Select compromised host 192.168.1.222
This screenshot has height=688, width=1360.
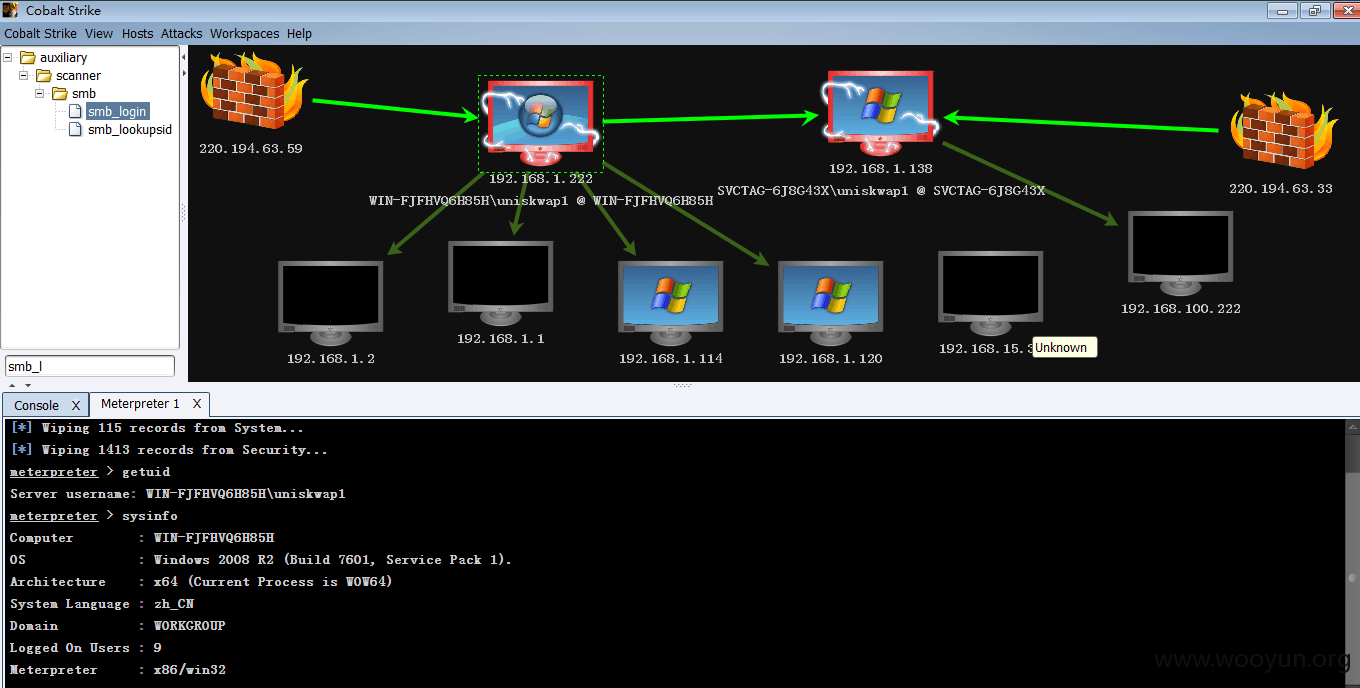click(x=540, y=122)
